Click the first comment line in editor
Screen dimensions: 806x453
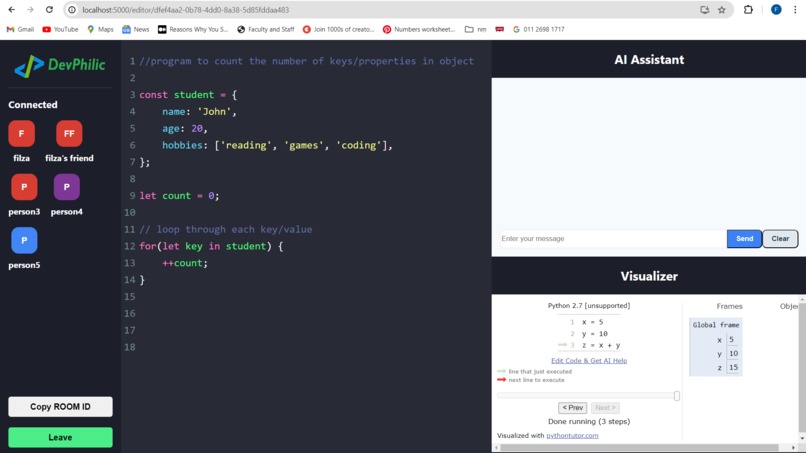(x=306, y=61)
